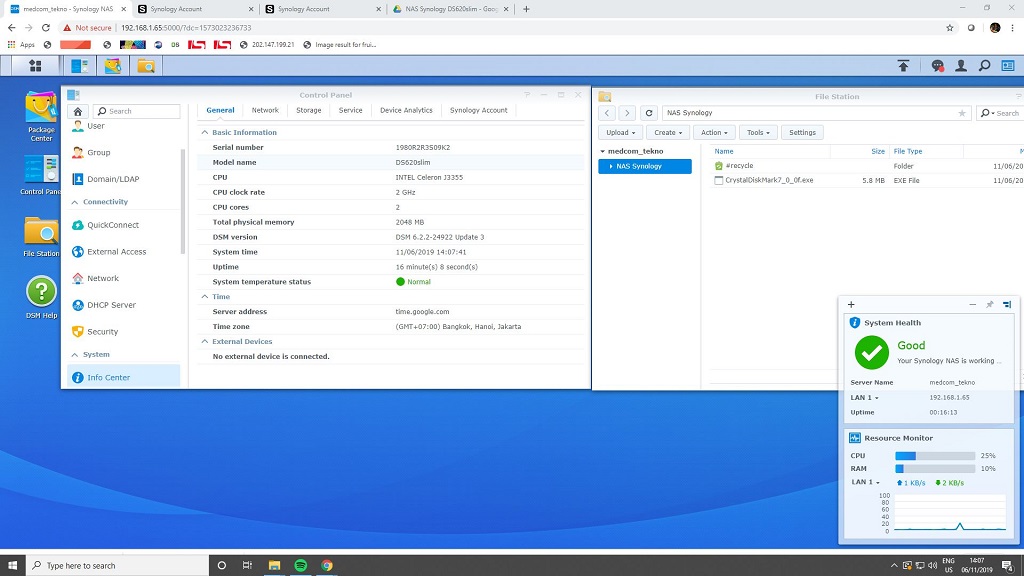
Task: Pin the widget panel
Action: 989,304
